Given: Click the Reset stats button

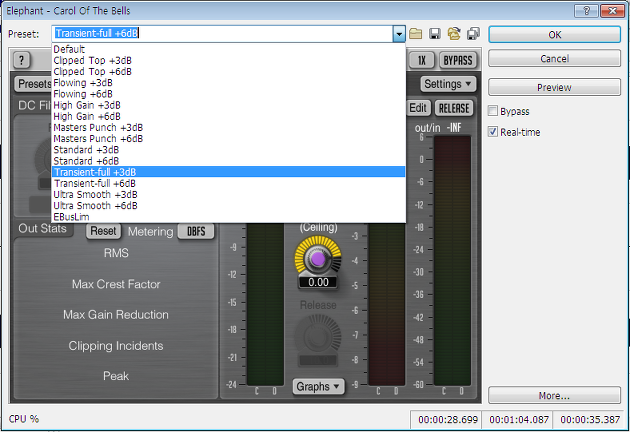Looking at the screenshot, I should [x=103, y=231].
